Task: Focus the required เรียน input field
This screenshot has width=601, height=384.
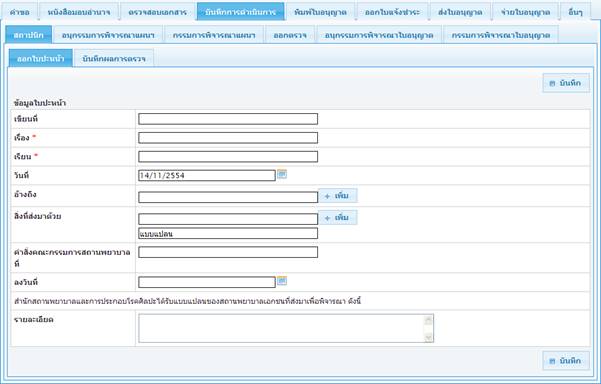Action: pyautogui.click(x=228, y=156)
